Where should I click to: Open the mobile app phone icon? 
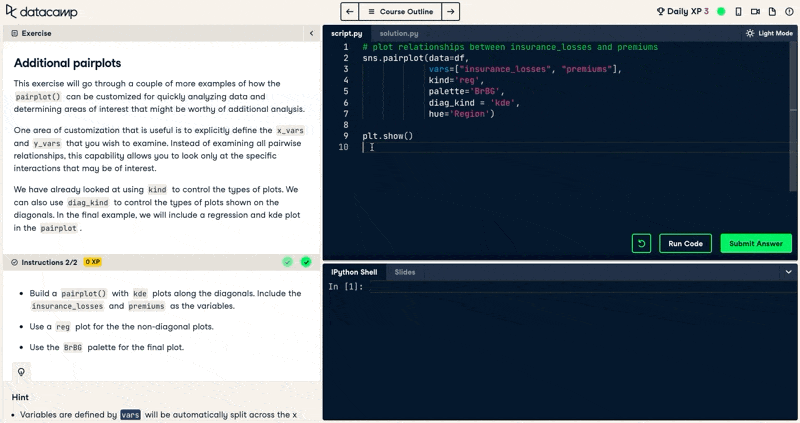(x=738, y=11)
